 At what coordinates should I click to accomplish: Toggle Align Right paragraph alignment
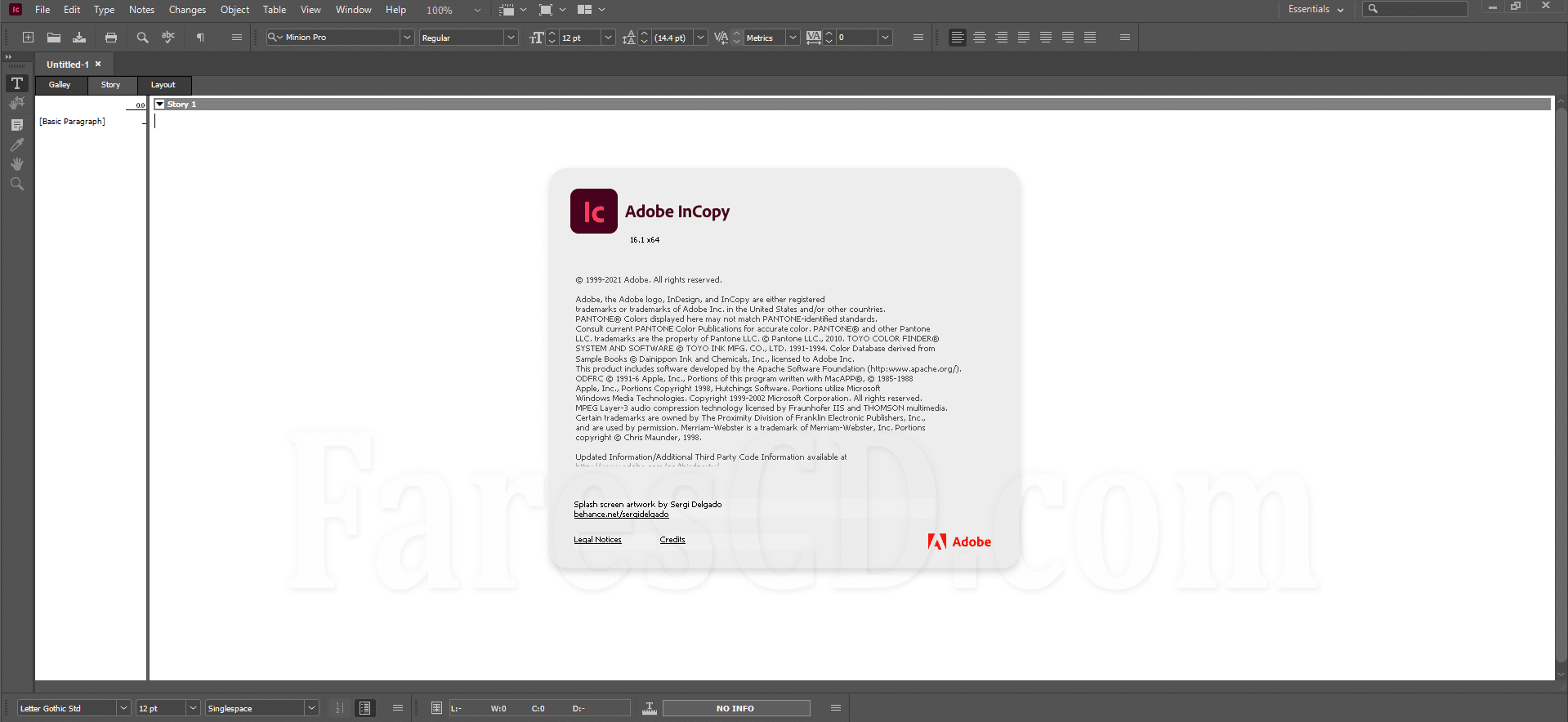1002,38
